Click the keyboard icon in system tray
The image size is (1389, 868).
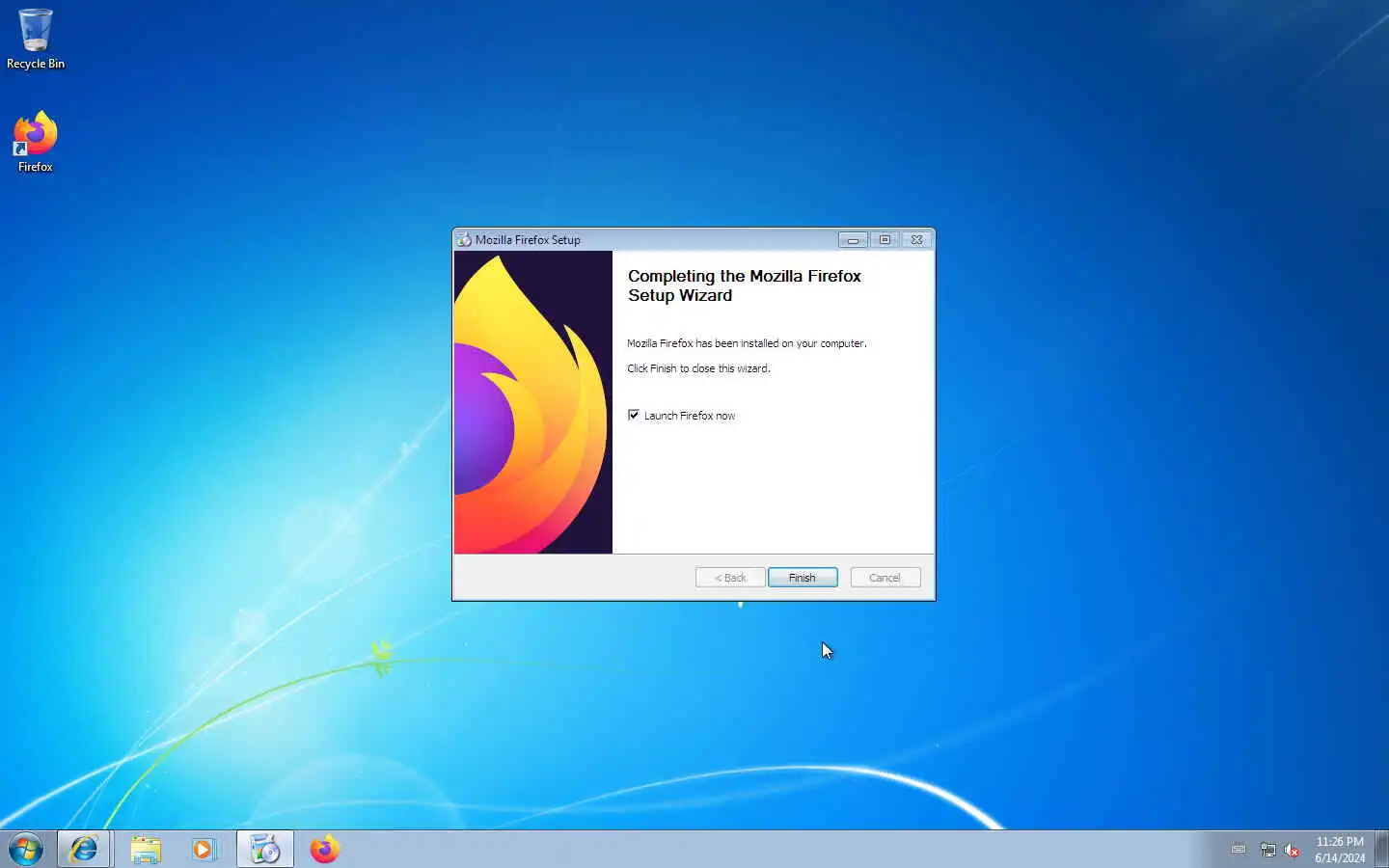pyautogui.click(x=1239, y=849)
